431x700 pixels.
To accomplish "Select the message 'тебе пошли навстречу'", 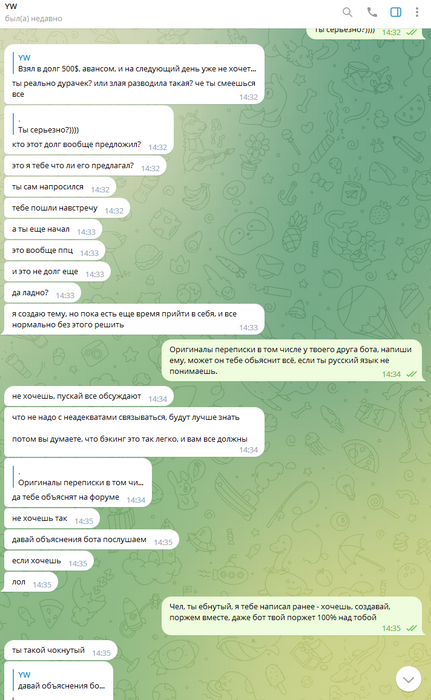I will point(67,208).
